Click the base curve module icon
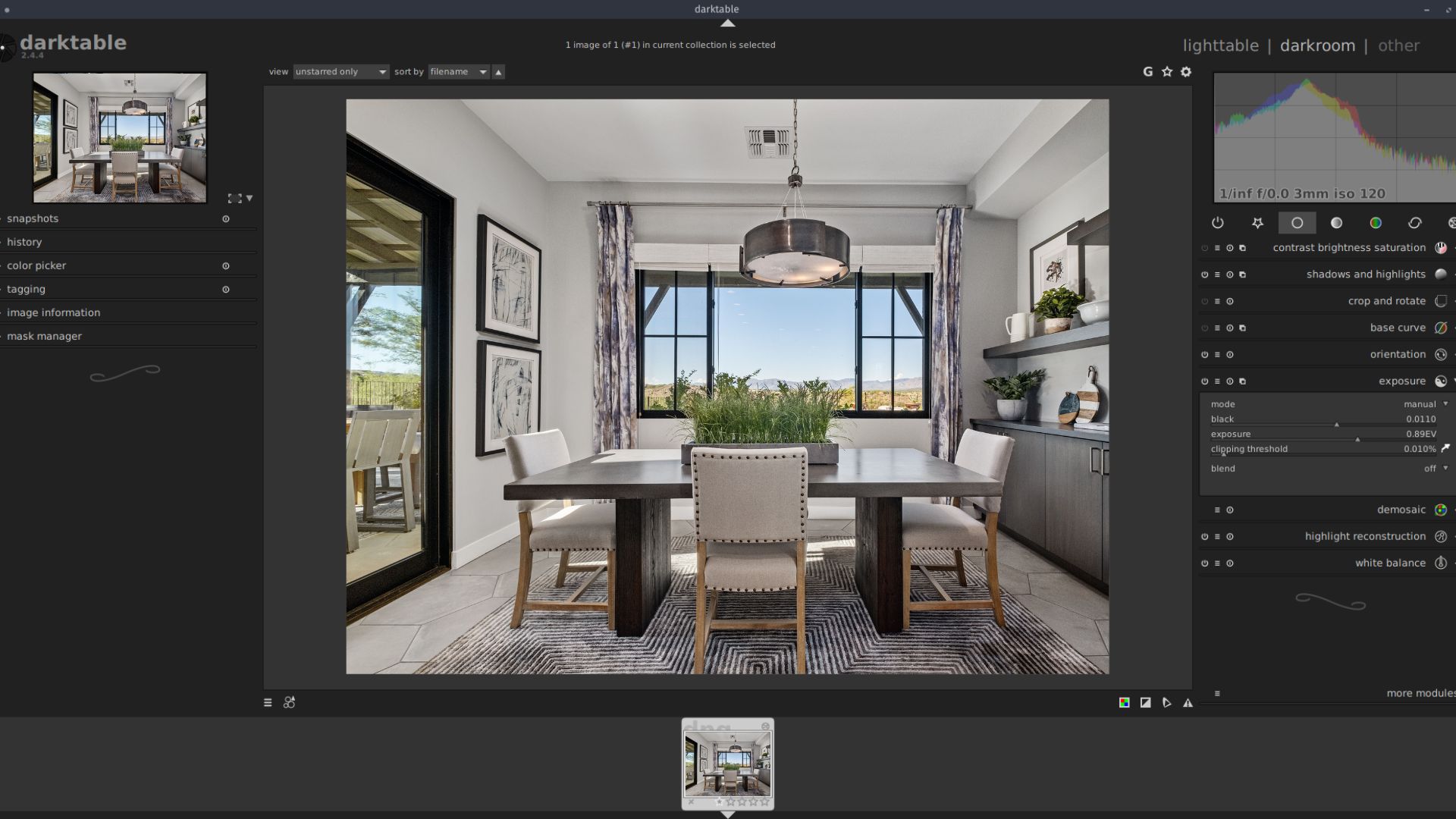1456x819 pixels. coord(1440,327)
